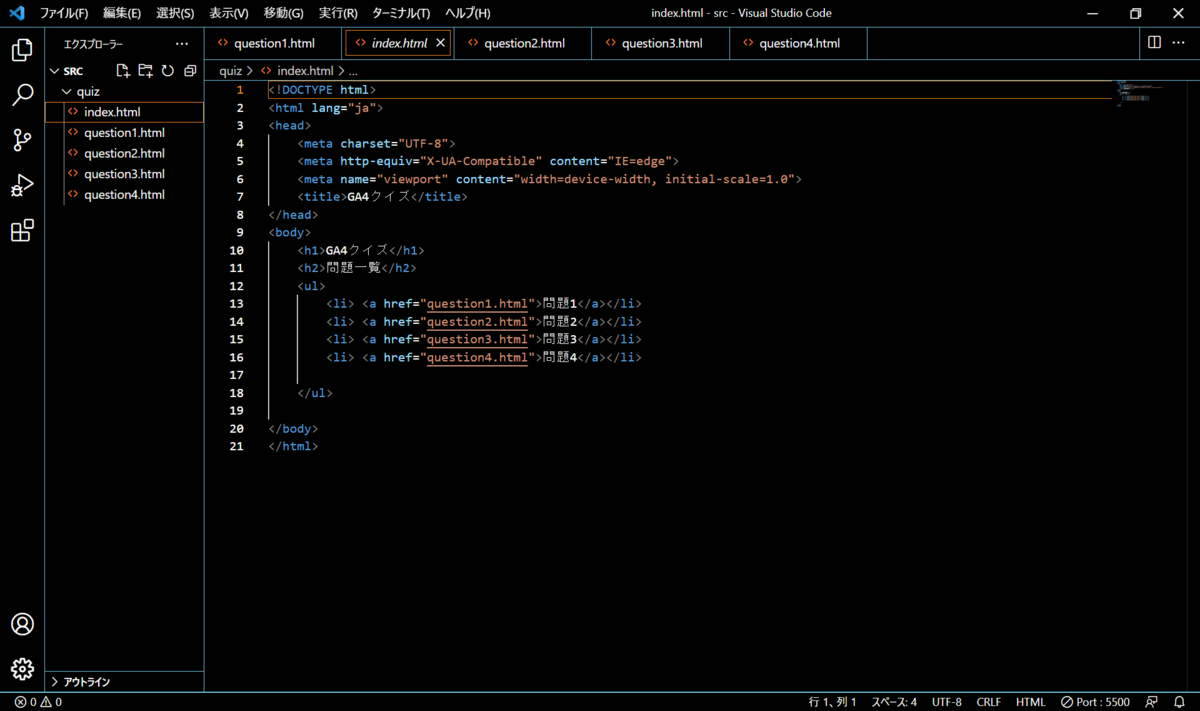The image size is (1200, 711).
Task: Click the </html> closing tag line
Action: click(293, 447)
